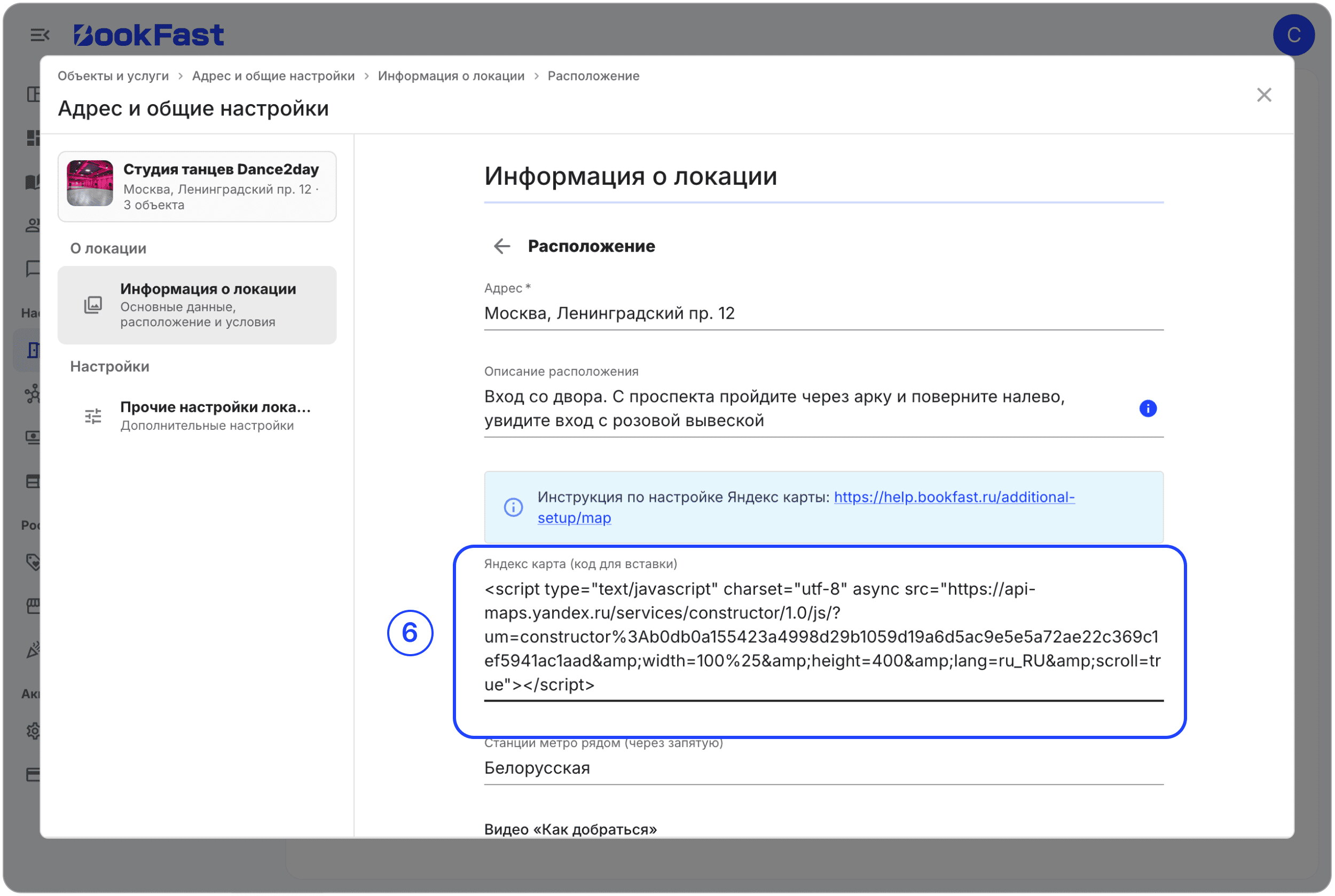Select Расположение breadcrumb item
This screenshot has height=896, width=1335.
click(593, 76)
